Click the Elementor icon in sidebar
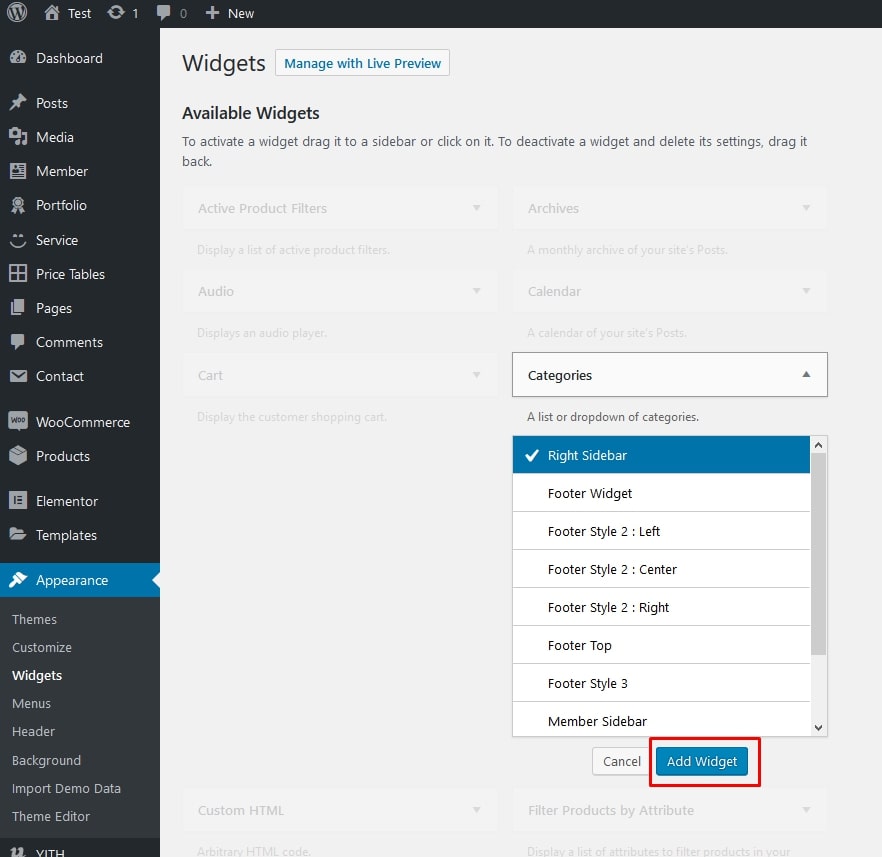 pyautogui.click(x=18, y=501)
